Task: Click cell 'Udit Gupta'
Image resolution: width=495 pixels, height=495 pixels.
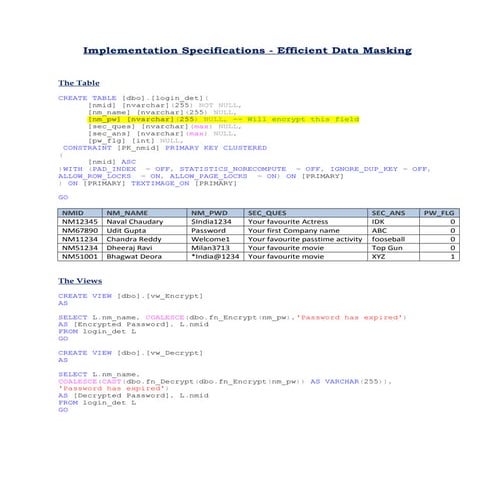Action: 144,230
